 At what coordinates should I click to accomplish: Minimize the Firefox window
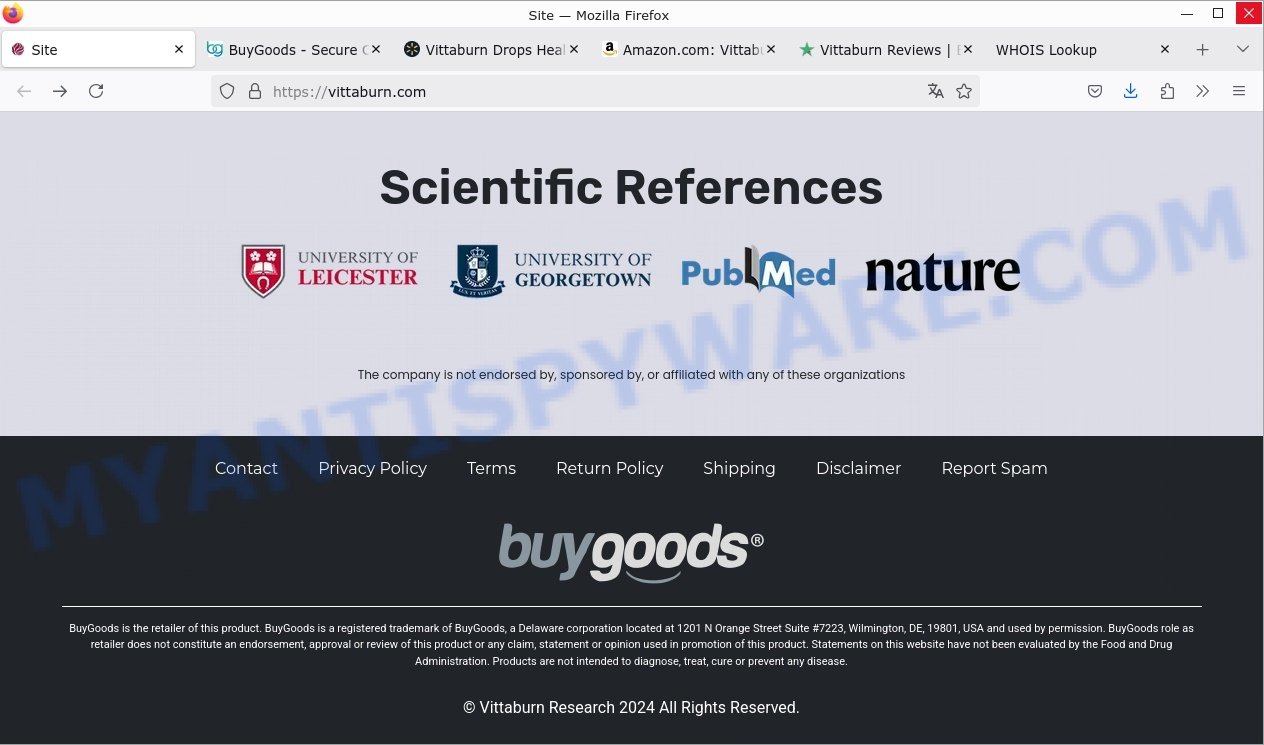[1187, 14]
